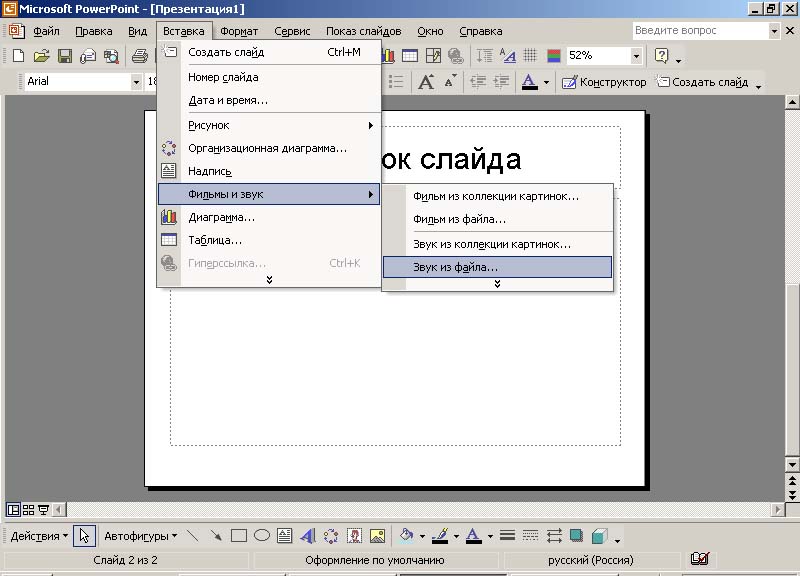Switch to Slide sorter view icon
Screen dimensions: 800x576
[29, 509]
